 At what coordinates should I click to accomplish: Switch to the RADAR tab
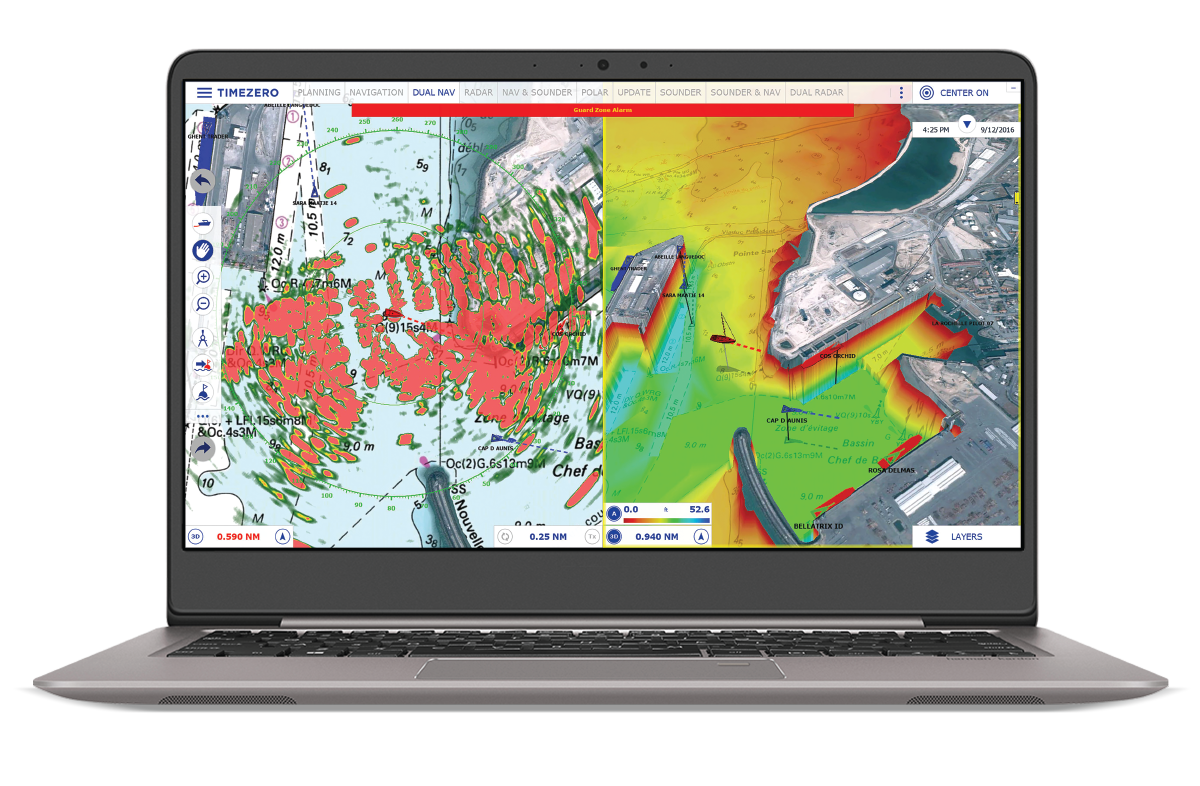[x=479, y=92]
